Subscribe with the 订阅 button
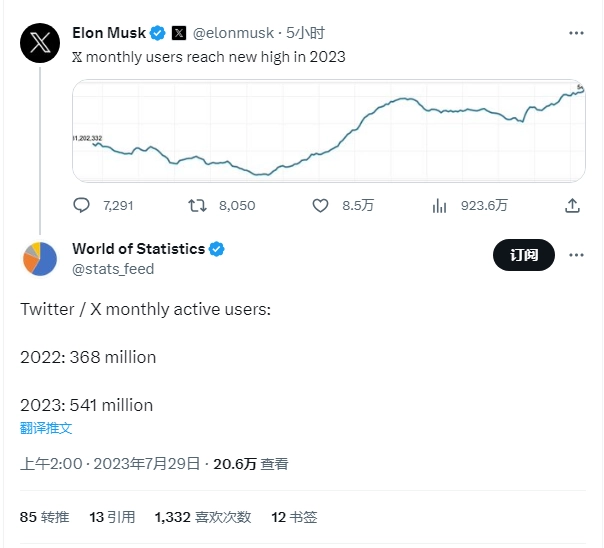Viewport: 604px width, 548px height. coord(523,255)
